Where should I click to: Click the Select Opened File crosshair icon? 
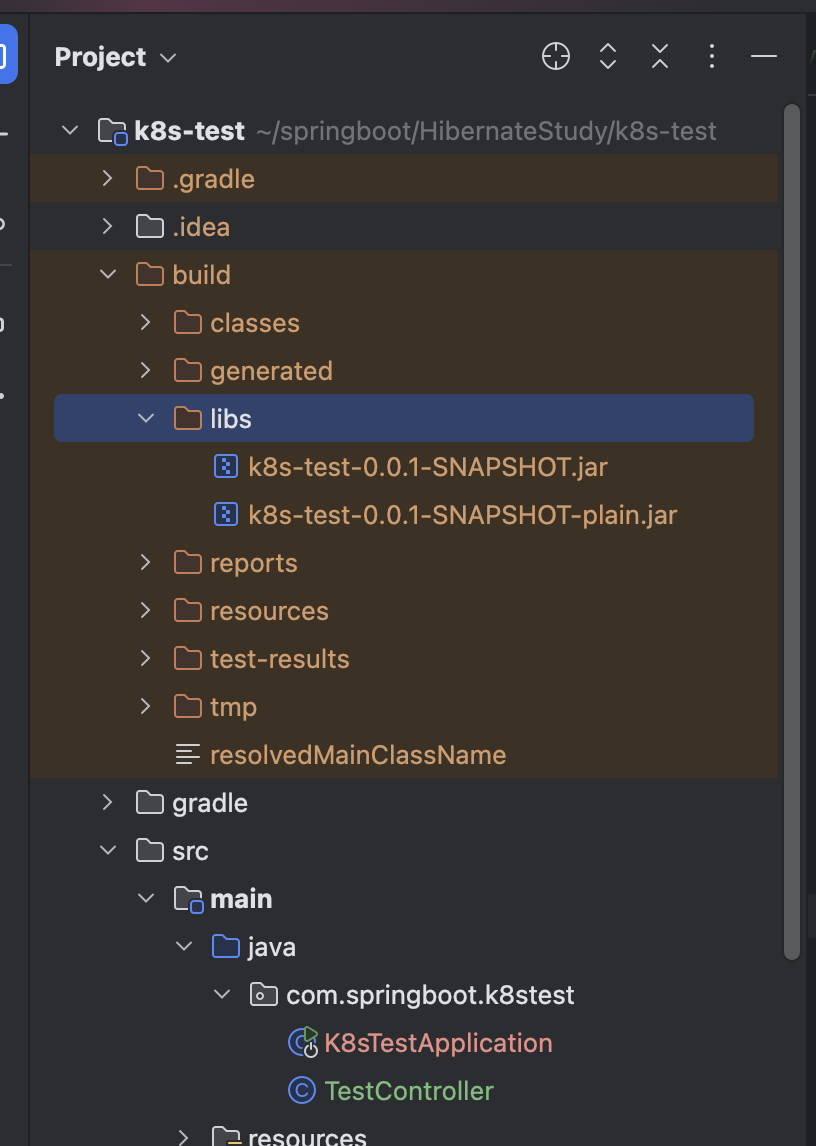[556, 57]
